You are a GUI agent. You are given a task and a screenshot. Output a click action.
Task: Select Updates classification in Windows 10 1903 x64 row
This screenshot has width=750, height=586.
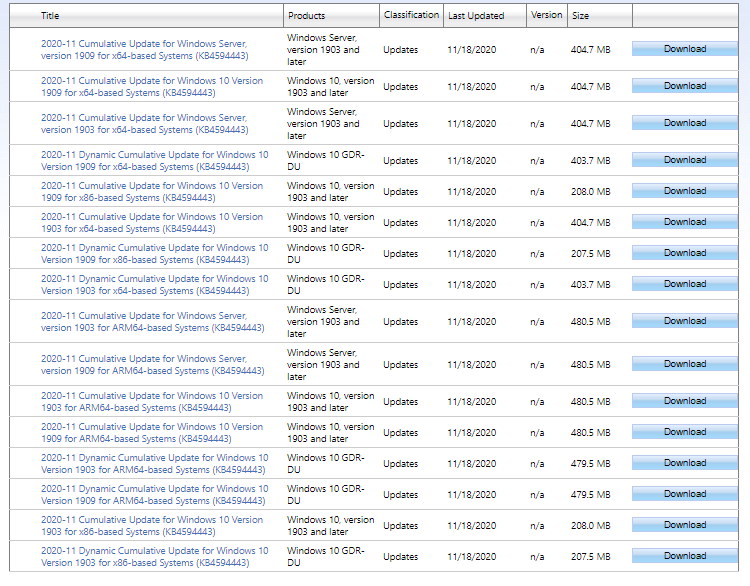tap(401, 223)
